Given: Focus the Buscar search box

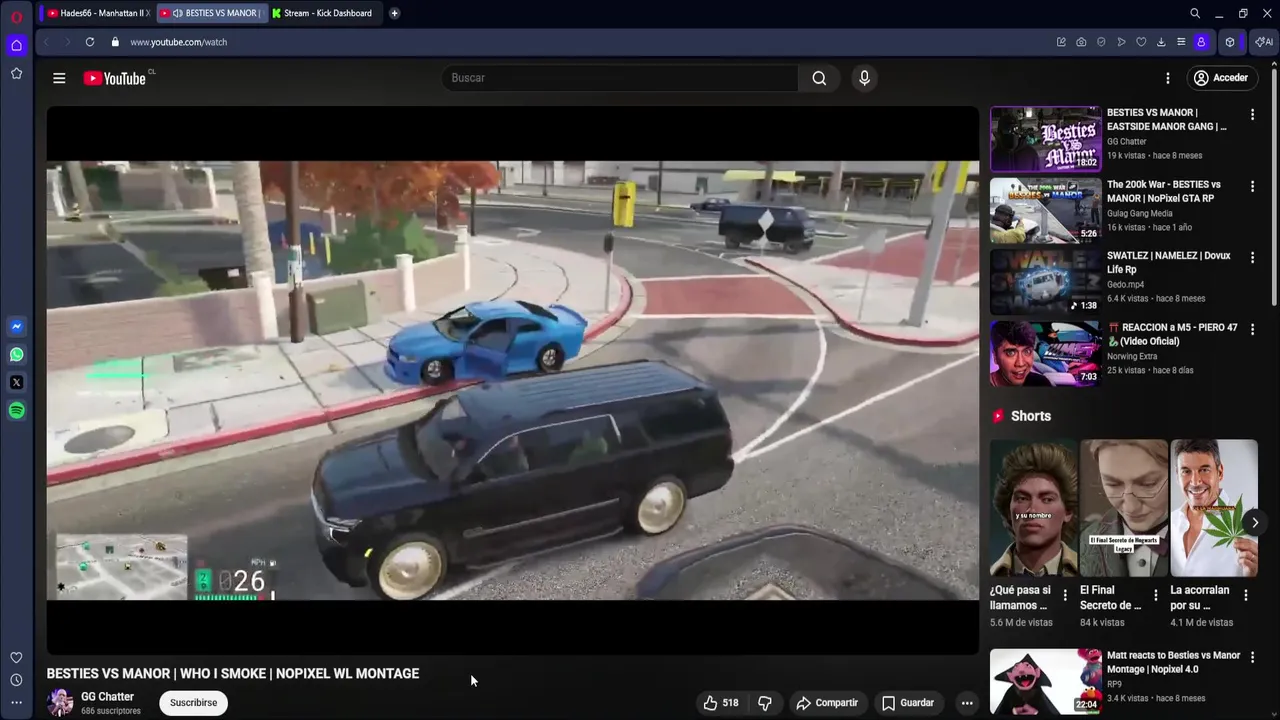Looking at the screenshot, I should pyautogui.click(x=620, y=78).
